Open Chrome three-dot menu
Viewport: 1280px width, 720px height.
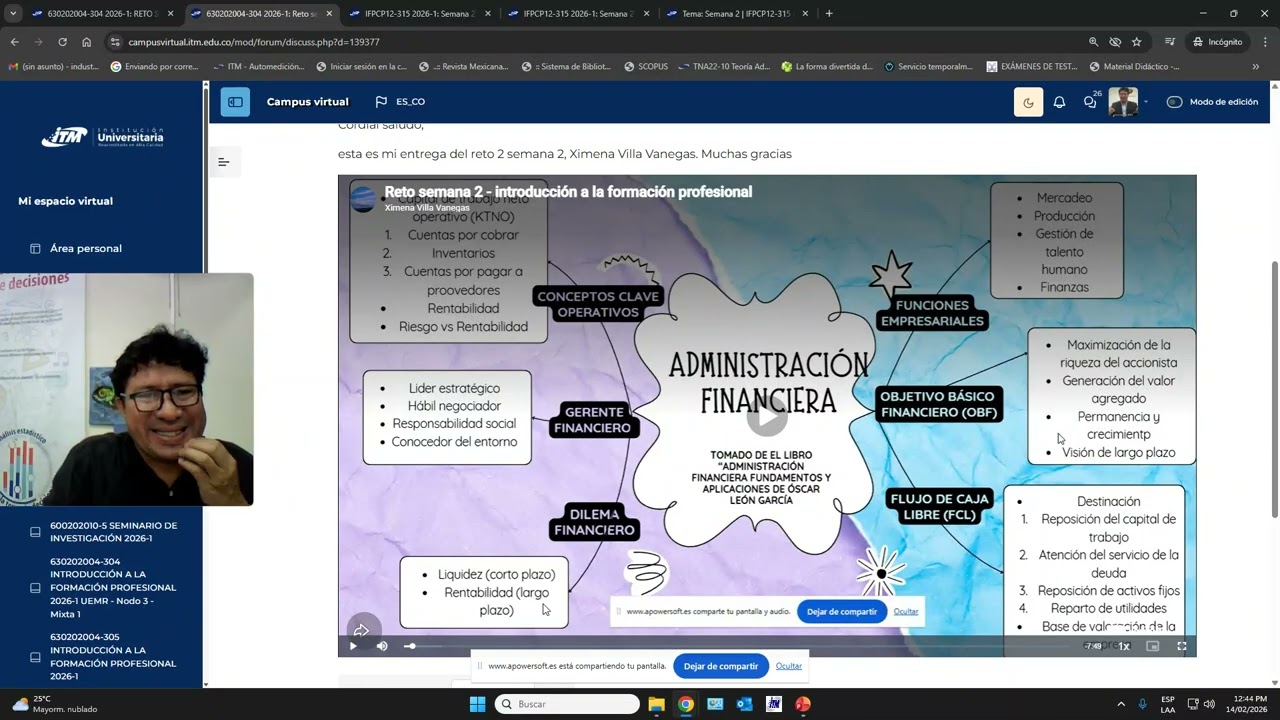click(1264, 42)
